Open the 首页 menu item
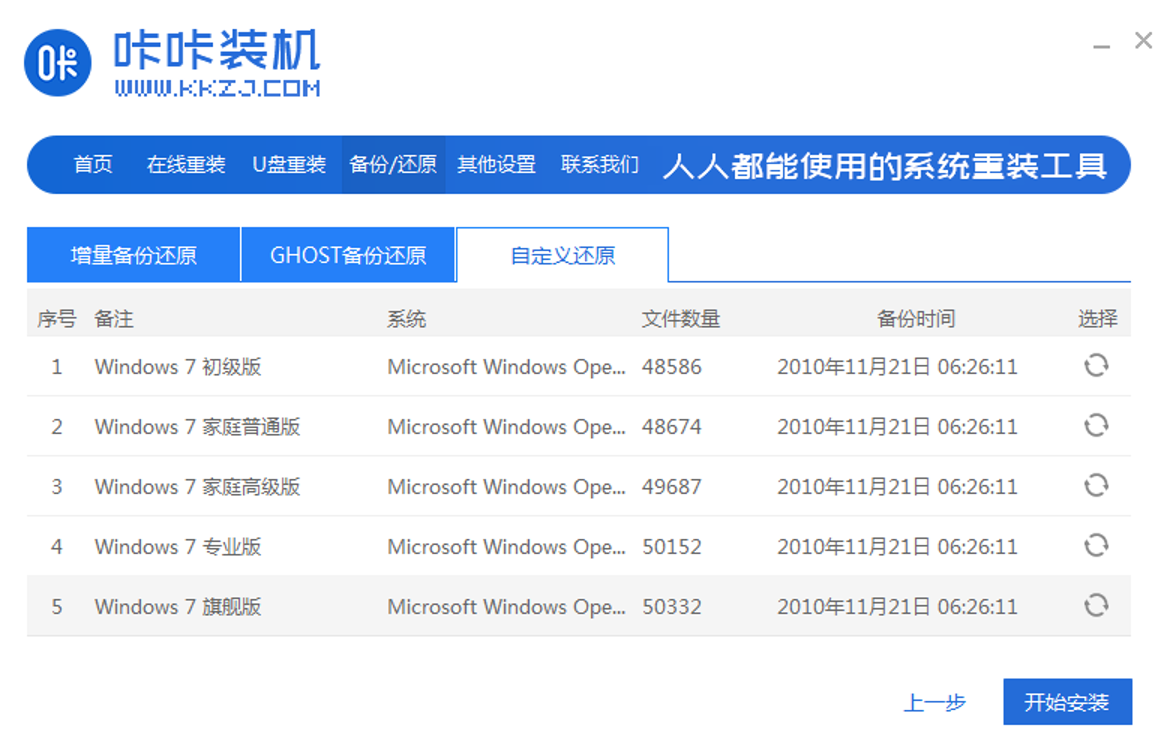 pos(93,165)
